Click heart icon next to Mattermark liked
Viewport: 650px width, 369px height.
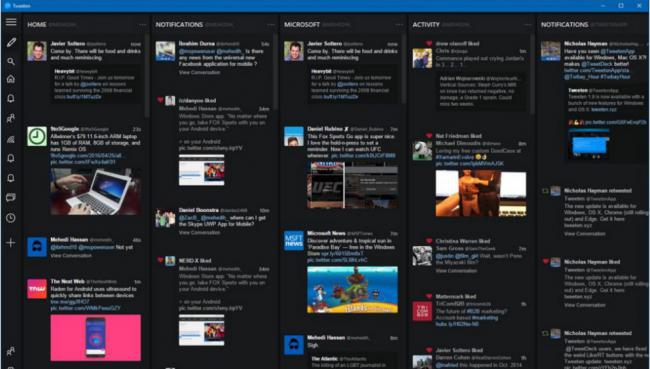click(x=429, y=296)
